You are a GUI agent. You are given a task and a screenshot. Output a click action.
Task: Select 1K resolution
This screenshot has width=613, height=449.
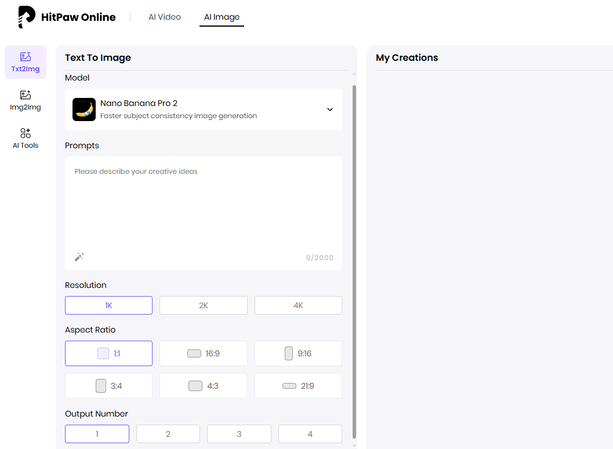pos(109,305)
